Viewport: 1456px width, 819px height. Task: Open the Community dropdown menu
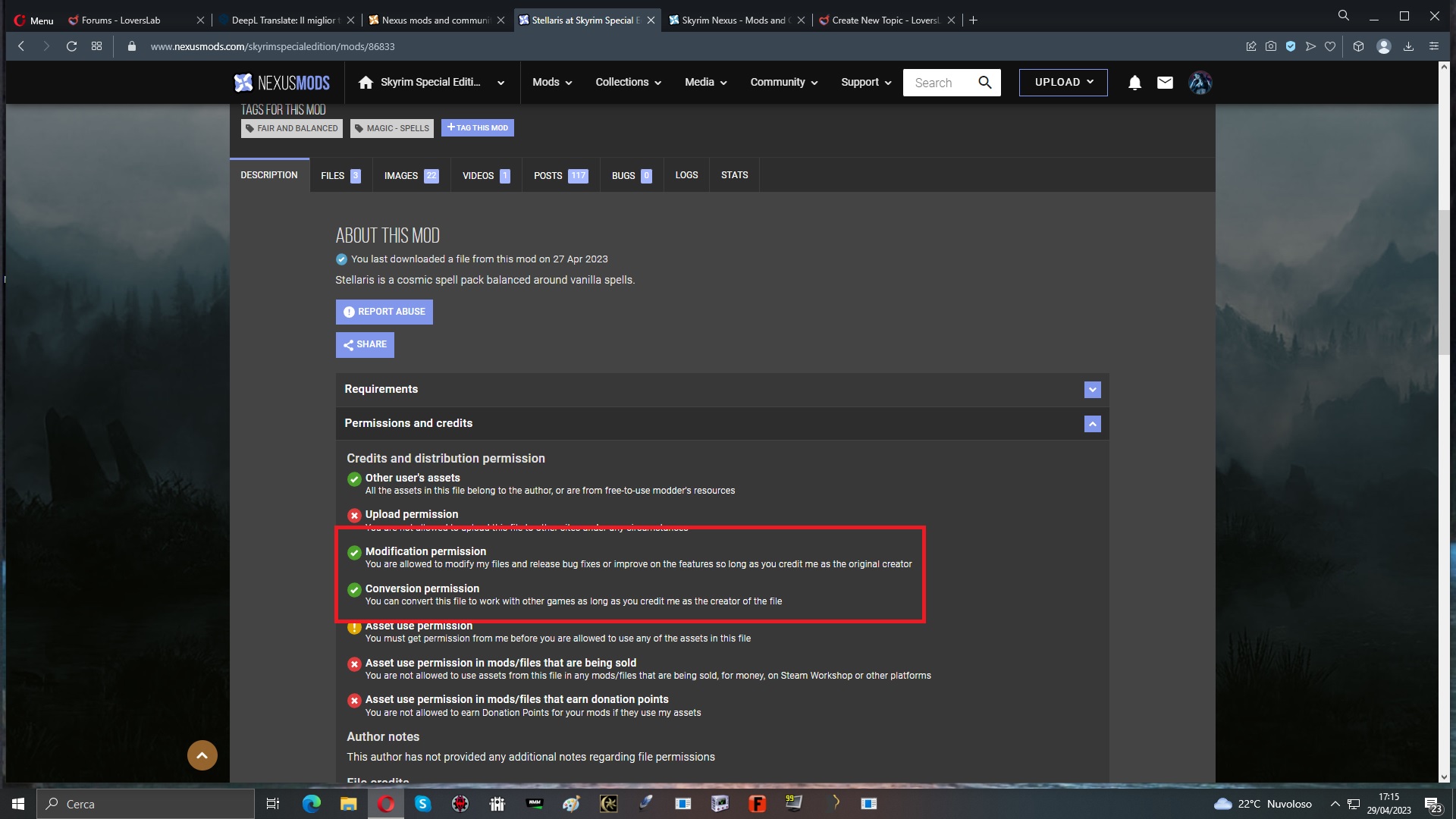click(x=783, y=83)
